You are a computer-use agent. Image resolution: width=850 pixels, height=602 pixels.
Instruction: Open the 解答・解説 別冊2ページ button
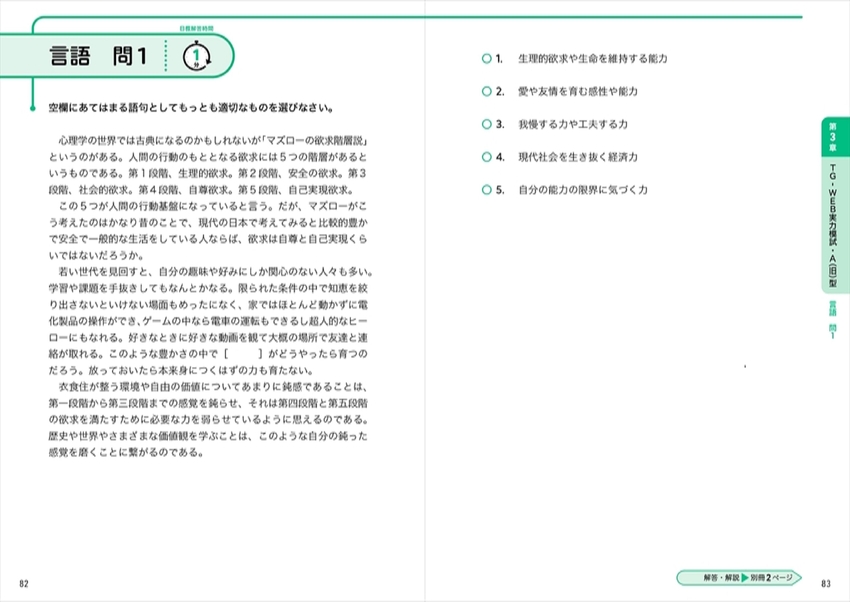(x=738, y=577)
